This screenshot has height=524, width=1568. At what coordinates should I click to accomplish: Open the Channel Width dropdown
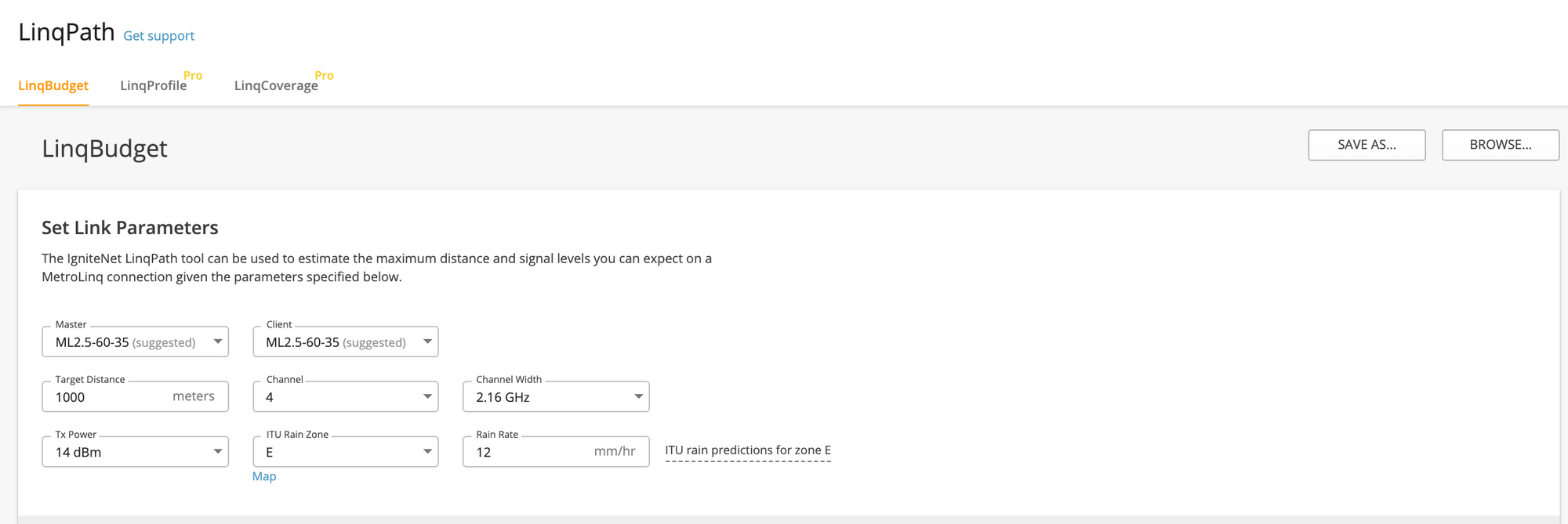556,397
